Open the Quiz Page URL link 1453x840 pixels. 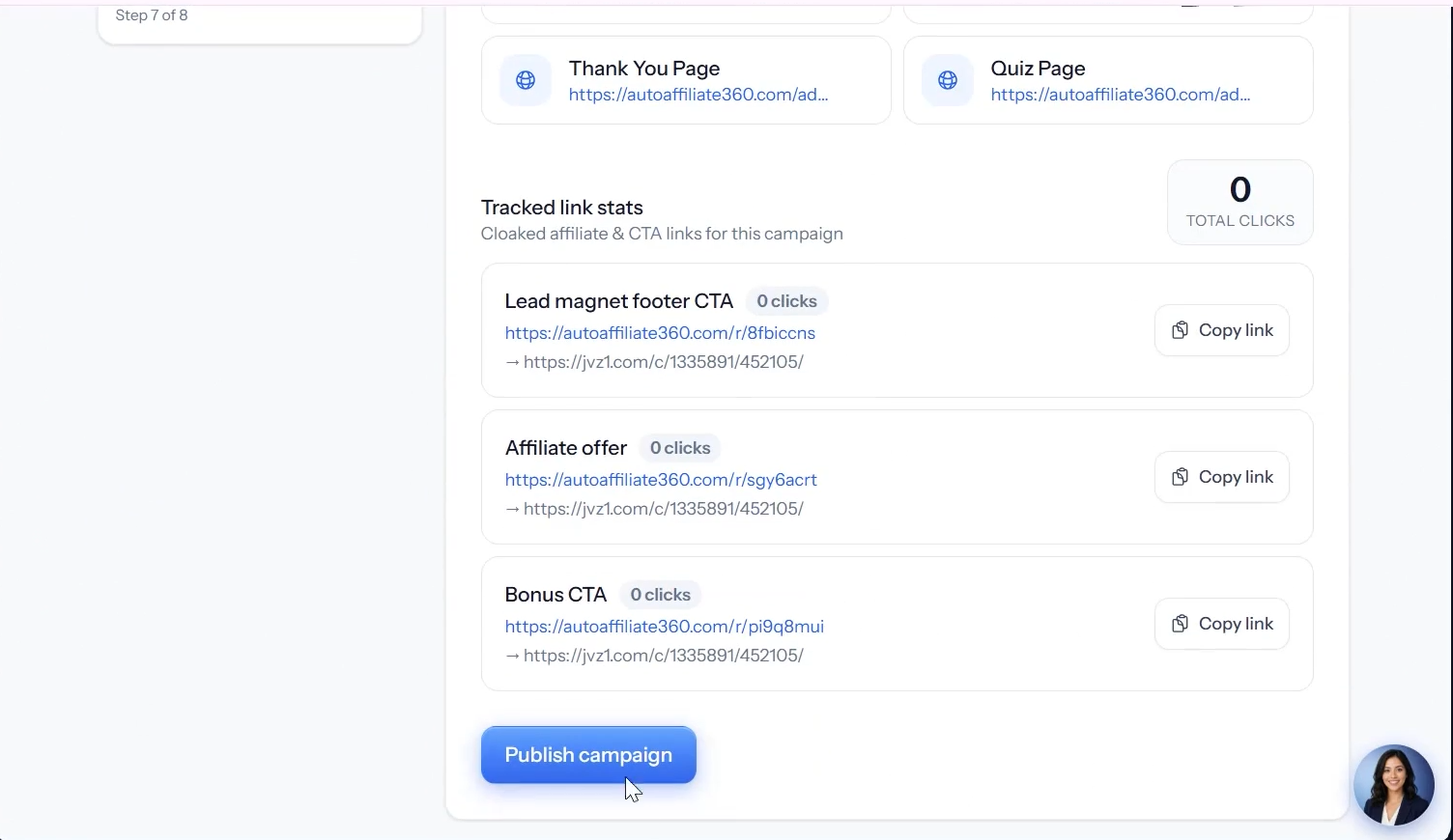(1121, 95)
